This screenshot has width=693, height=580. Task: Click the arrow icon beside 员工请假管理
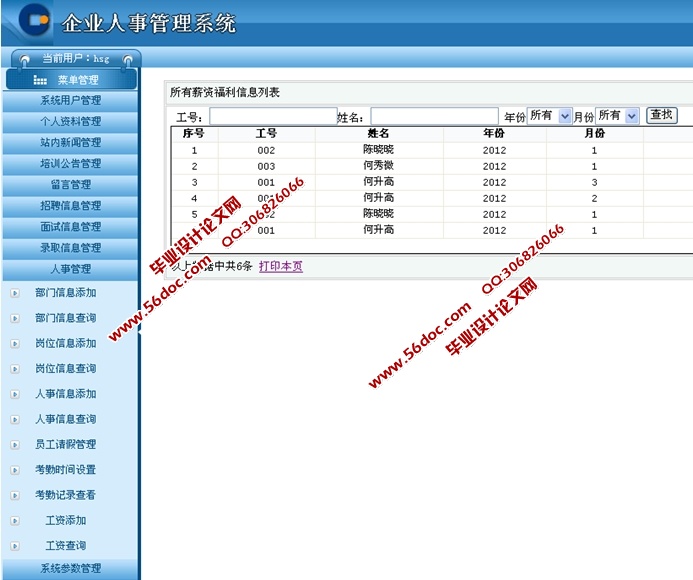pyautogui.click(x=14, y=445)
